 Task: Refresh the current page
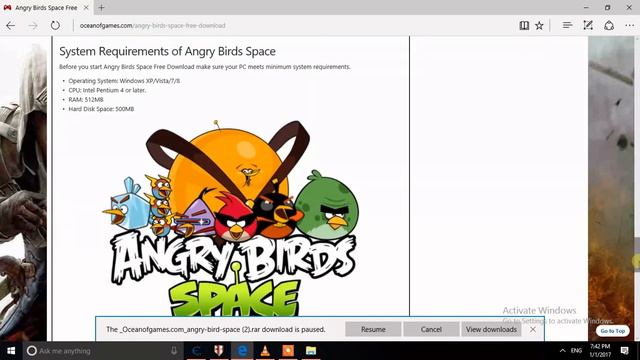(x=55, y=25)
